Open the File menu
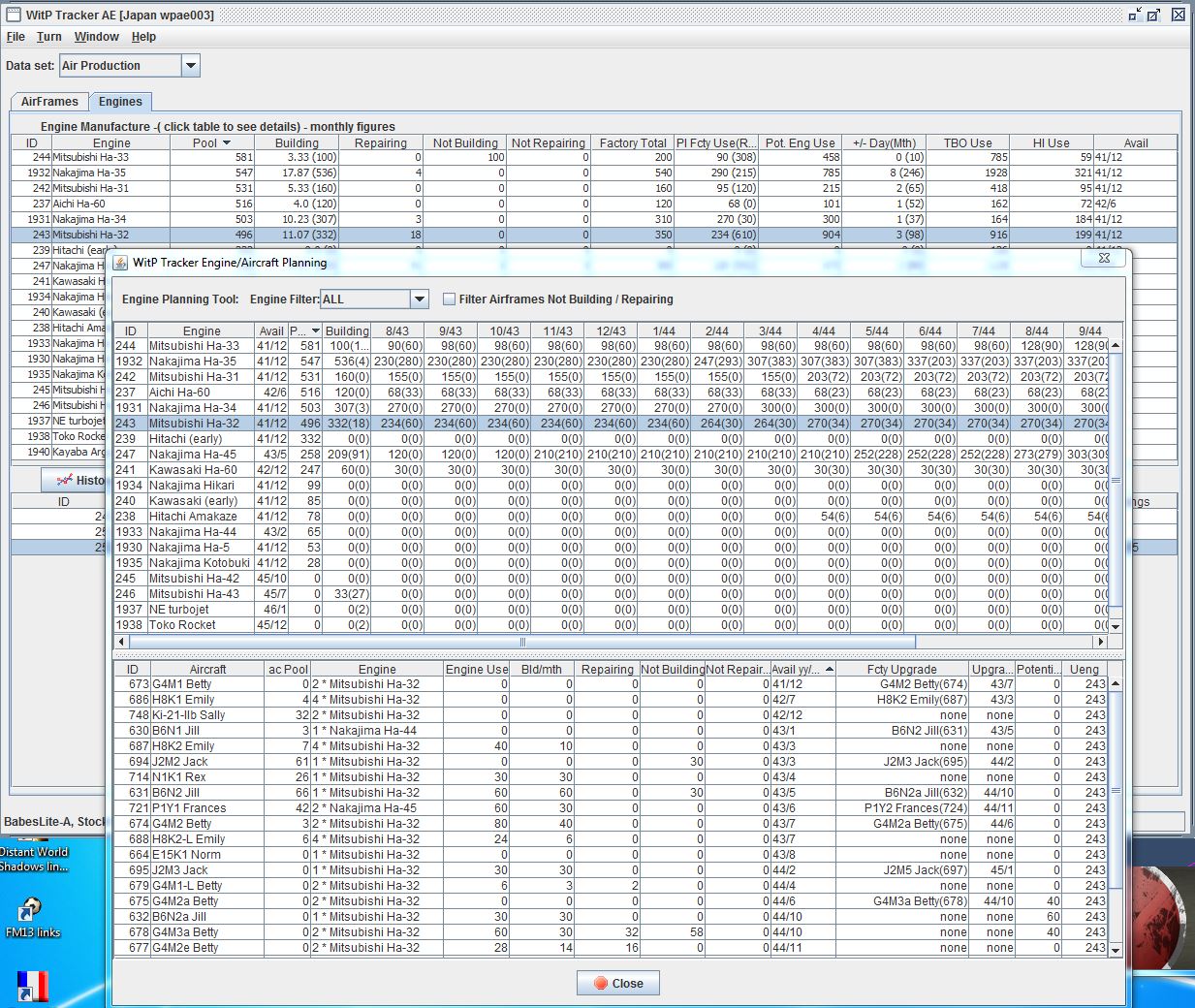 [x=16, y=37]
